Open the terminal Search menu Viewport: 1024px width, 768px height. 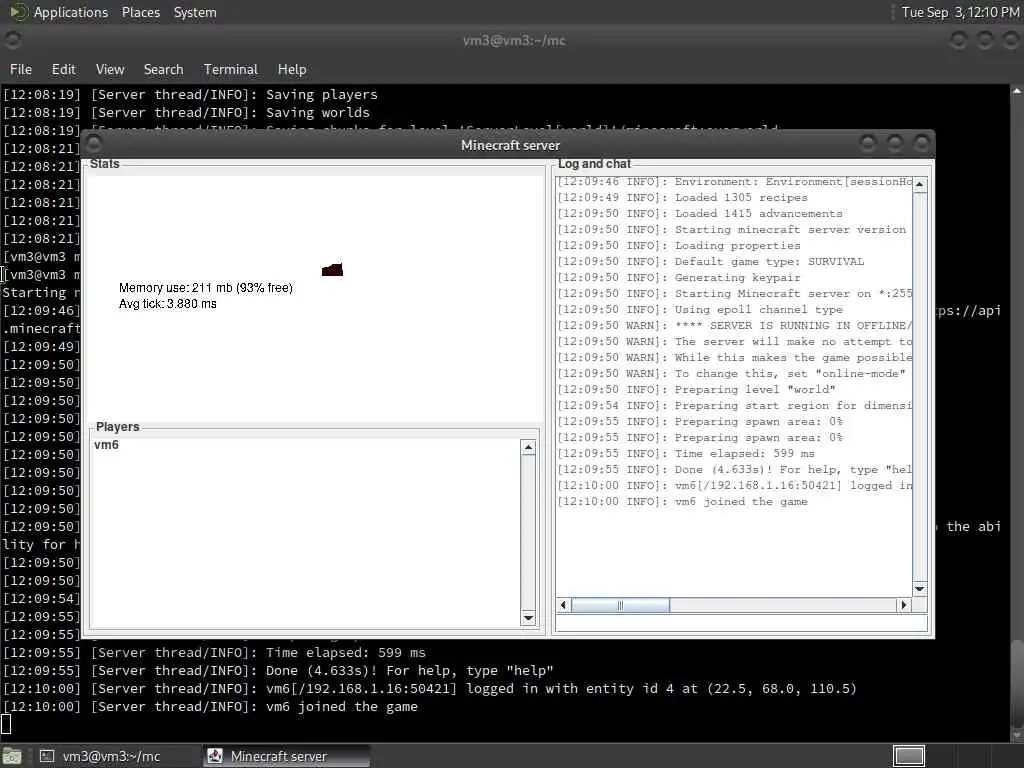coord(163,69)
